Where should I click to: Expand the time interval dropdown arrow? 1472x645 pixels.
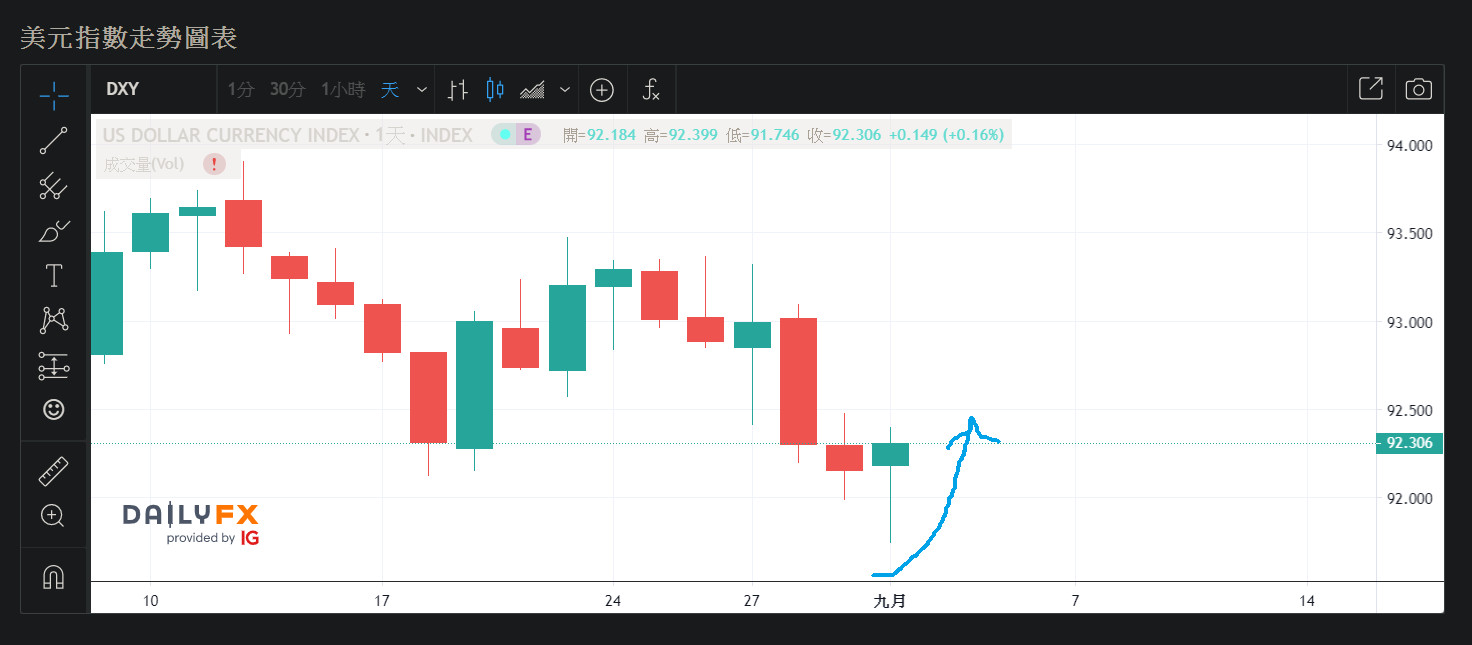pos(422,90)
